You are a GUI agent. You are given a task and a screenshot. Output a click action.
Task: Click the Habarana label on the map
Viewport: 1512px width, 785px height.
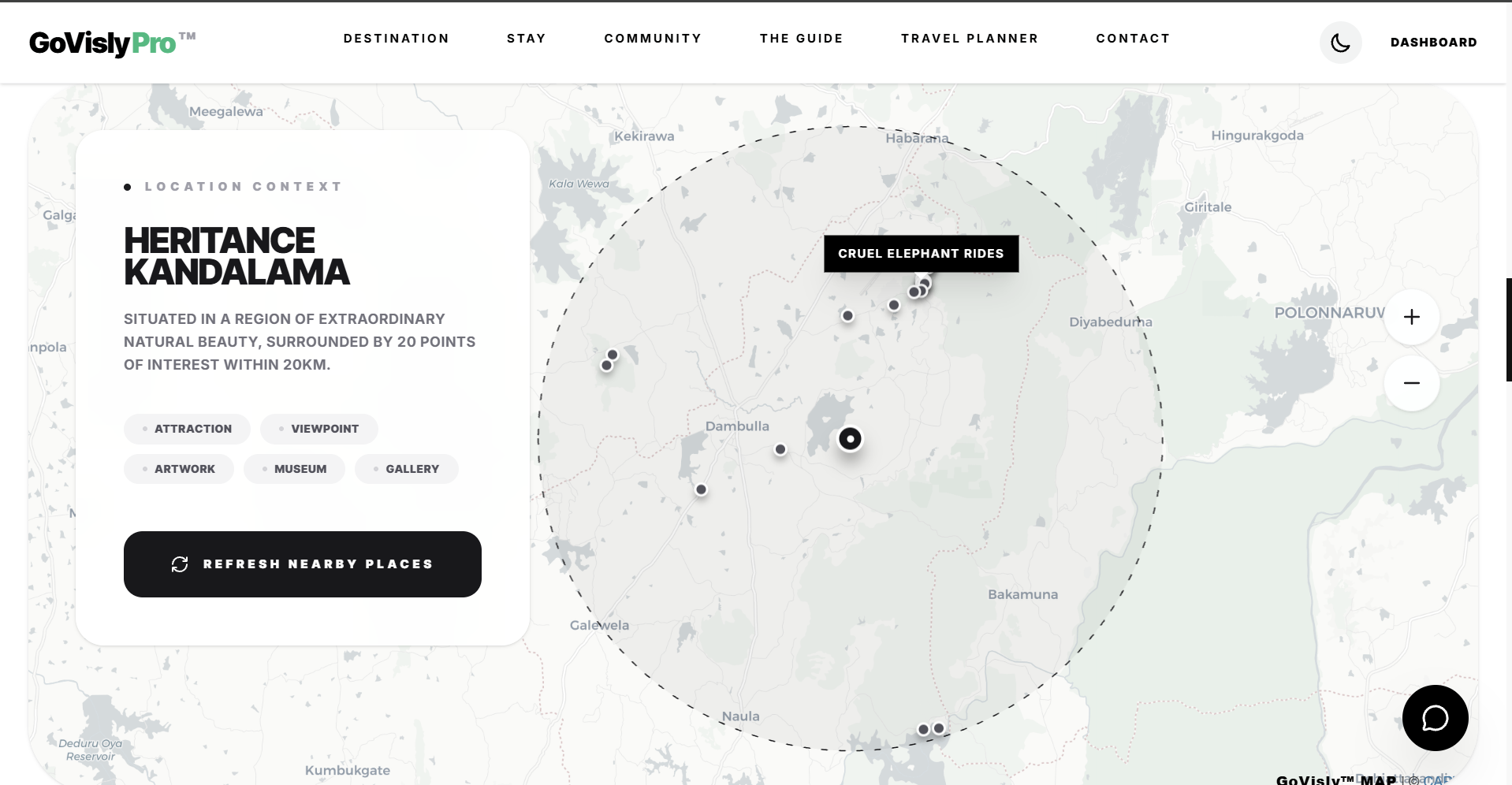917,139
